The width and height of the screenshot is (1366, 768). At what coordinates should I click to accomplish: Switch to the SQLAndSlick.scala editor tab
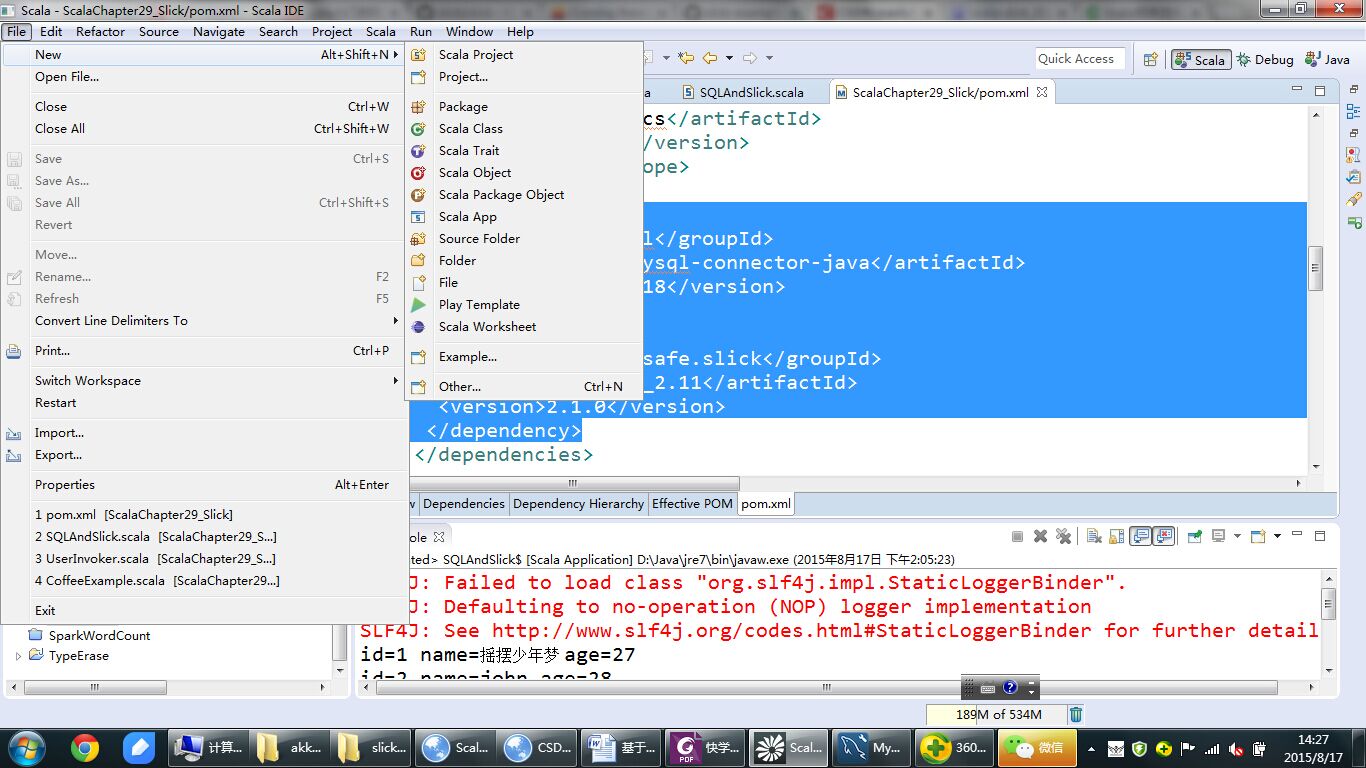pos(742,92)
